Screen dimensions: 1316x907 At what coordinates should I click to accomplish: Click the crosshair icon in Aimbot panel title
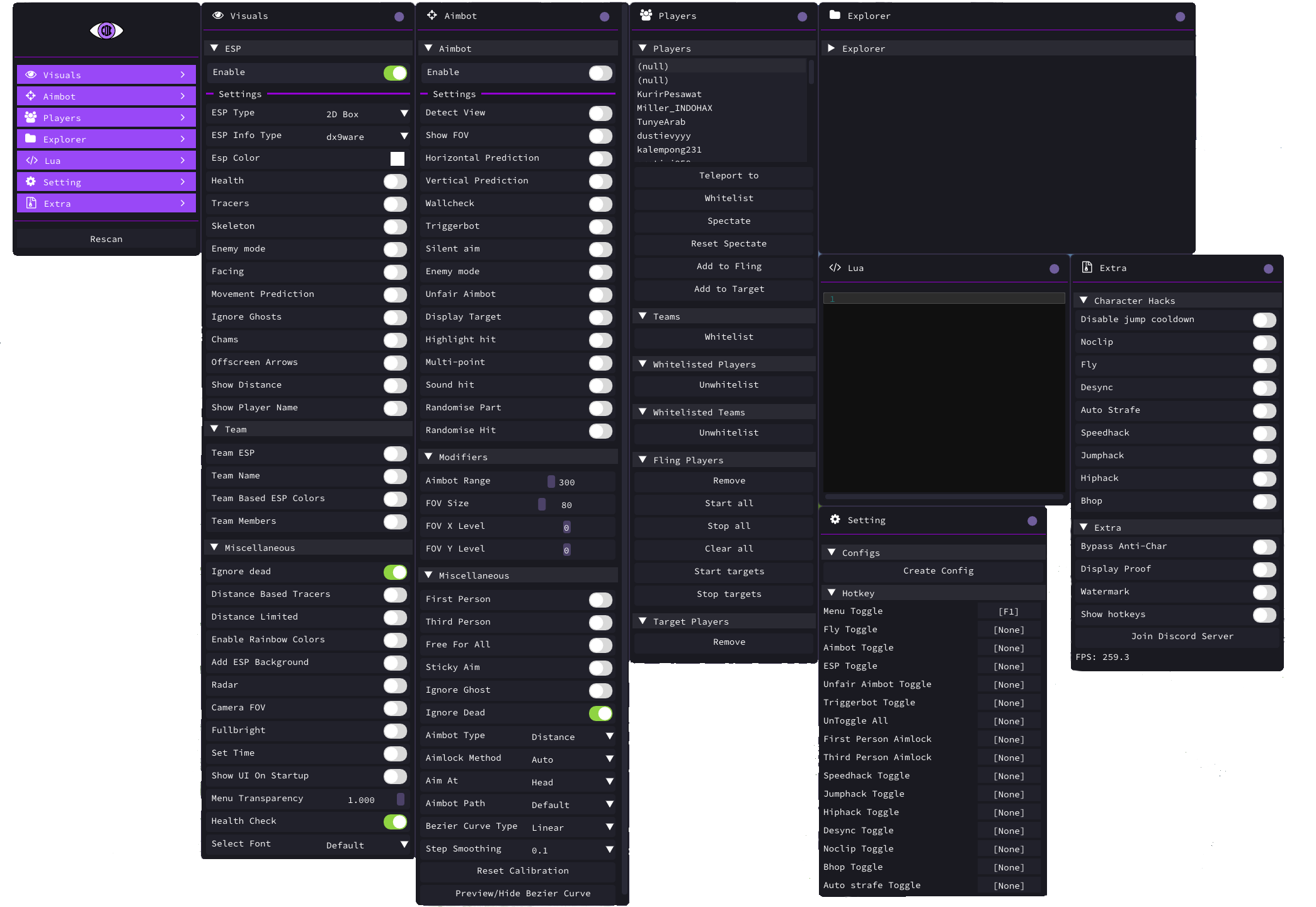[x=432, y=15]
